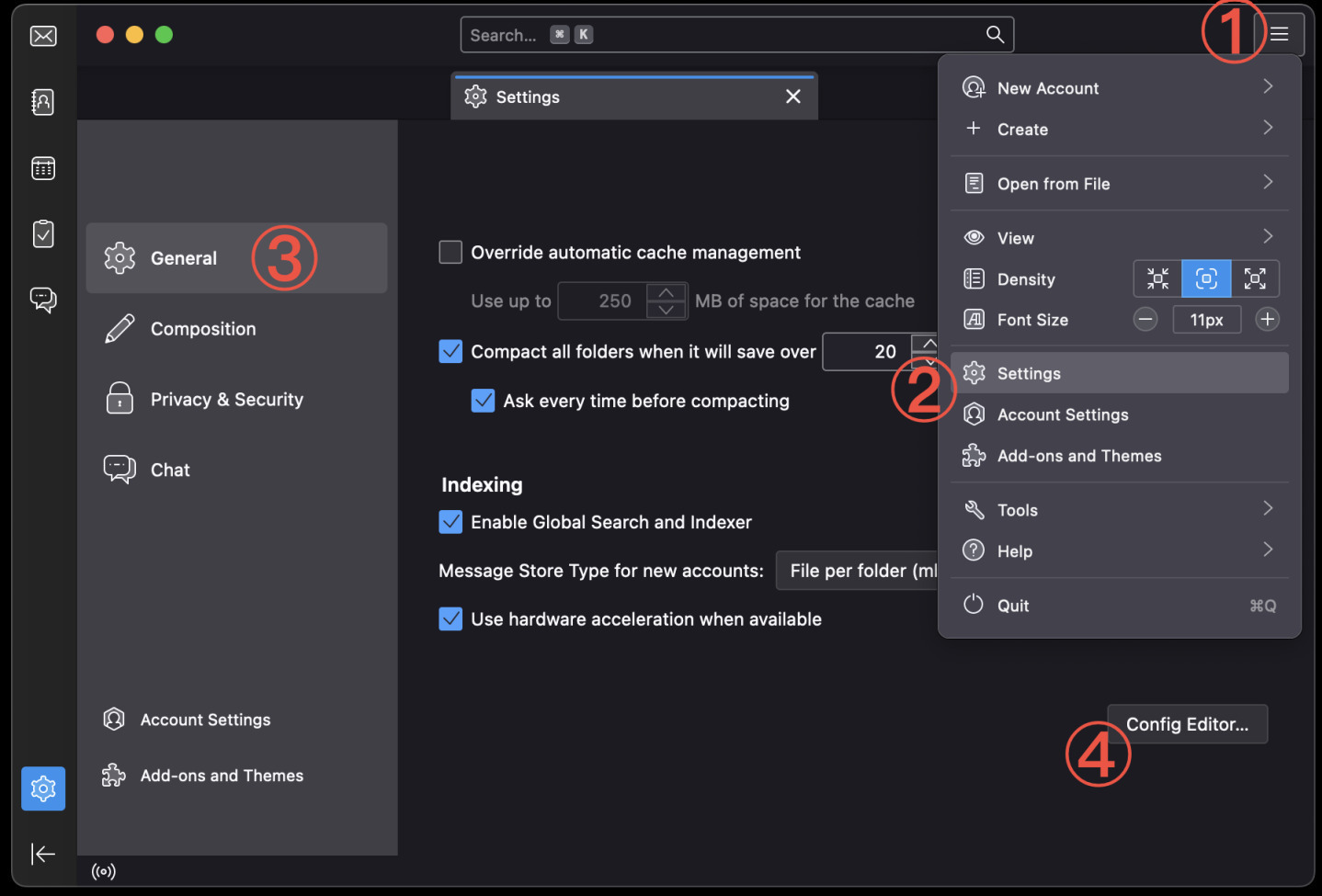Open the Mail space from the spaces toolbar

coord(42,36)
